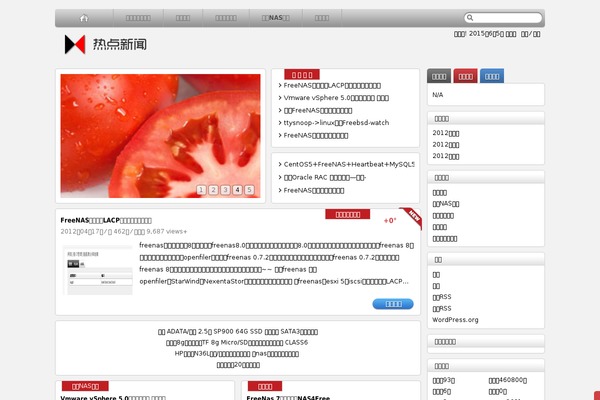
Task: Open the WordPress.org link
Action: (455, 320)
